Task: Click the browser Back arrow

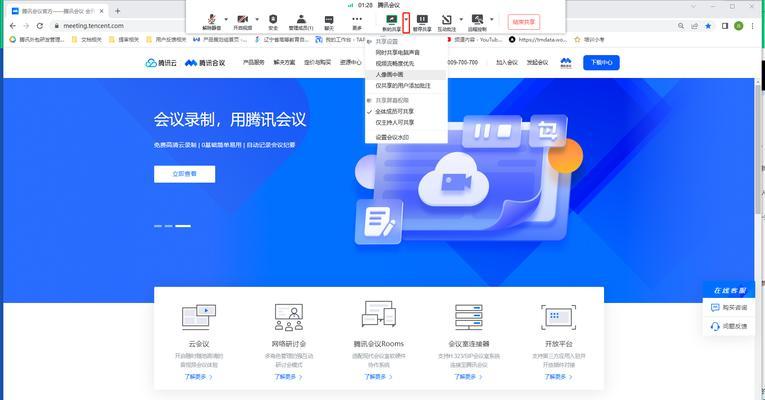Action: [13, 25]
